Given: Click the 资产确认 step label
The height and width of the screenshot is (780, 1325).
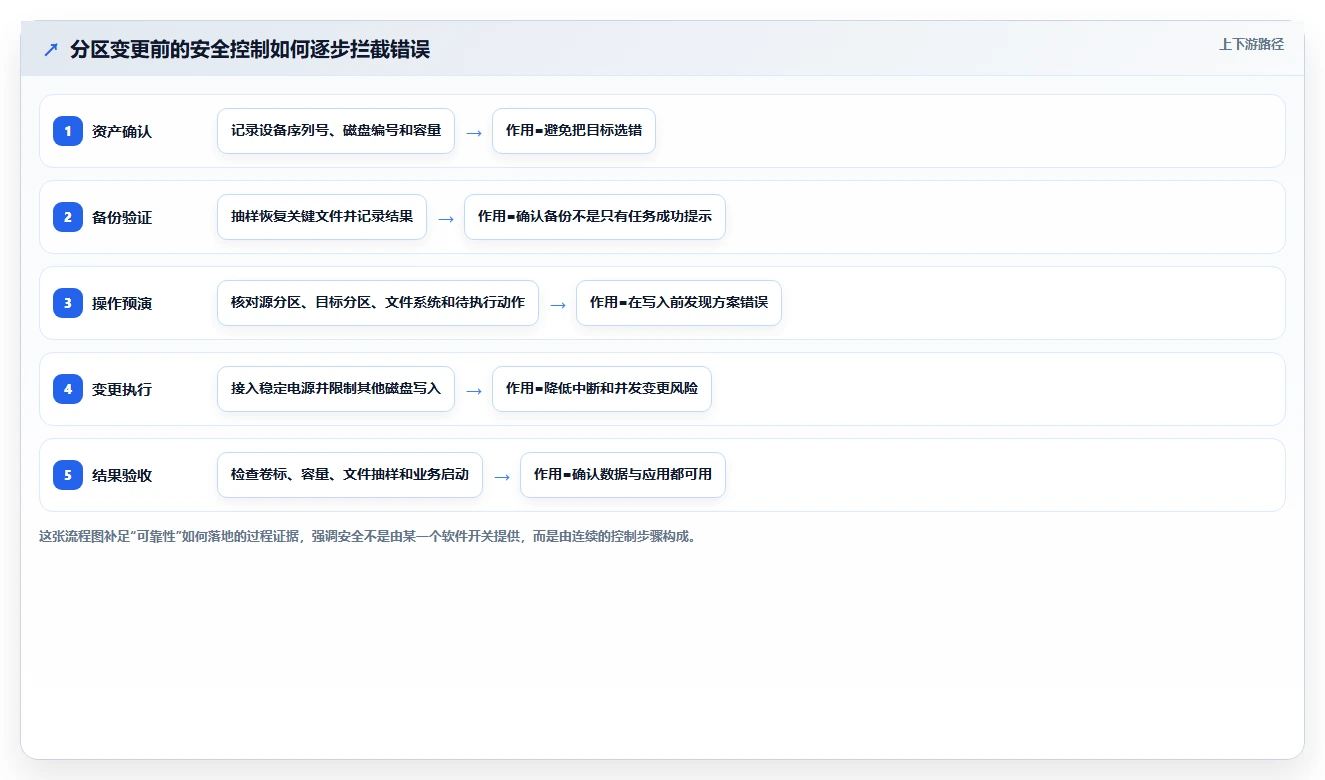Looking at the screenshot, I should (x=122, y=131).
